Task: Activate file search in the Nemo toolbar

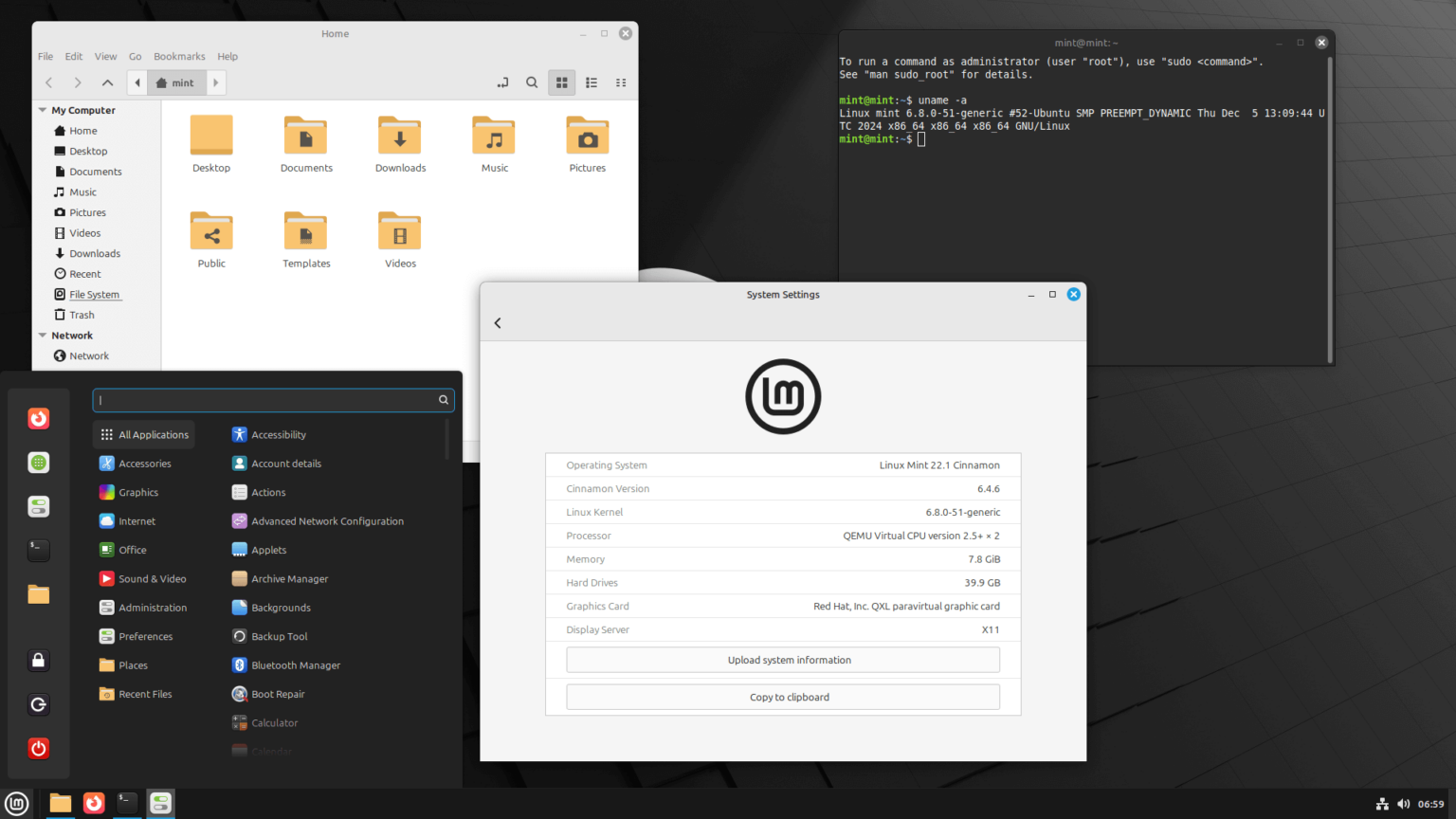Action: click(x=532, y=82)
